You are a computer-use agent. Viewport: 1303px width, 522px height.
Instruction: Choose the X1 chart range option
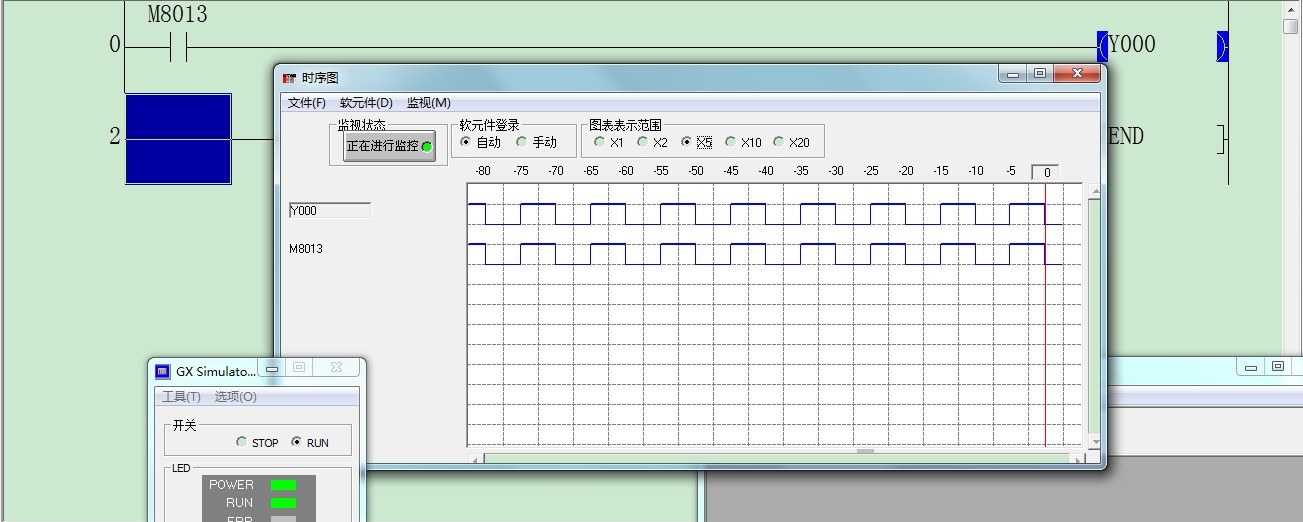[x=599, y=142]
